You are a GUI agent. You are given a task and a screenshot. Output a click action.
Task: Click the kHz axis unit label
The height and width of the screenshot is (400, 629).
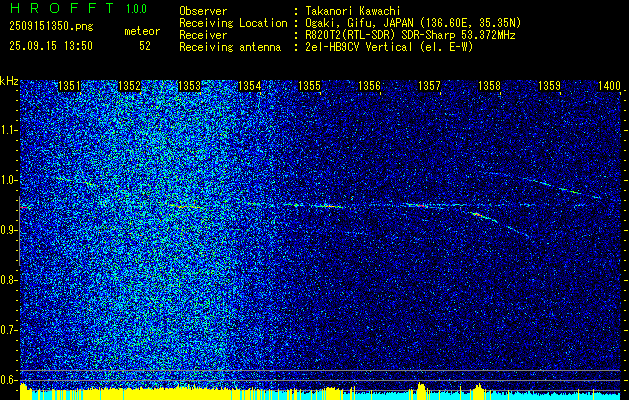coord(9,81)
